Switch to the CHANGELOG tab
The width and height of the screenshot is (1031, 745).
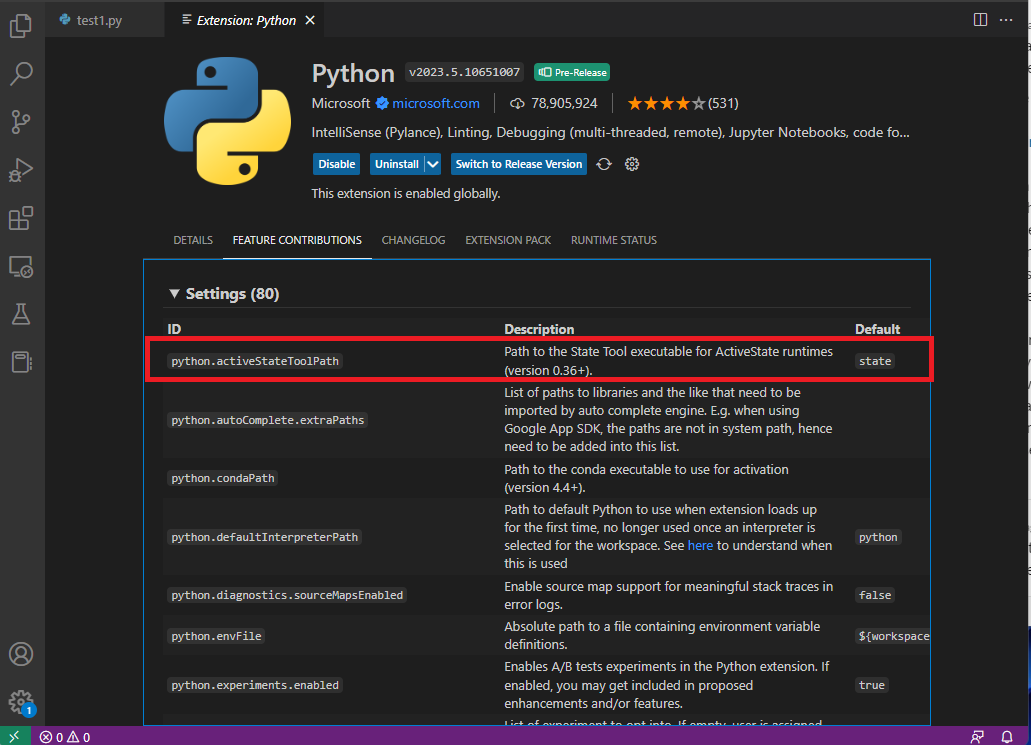click(413, 240)
